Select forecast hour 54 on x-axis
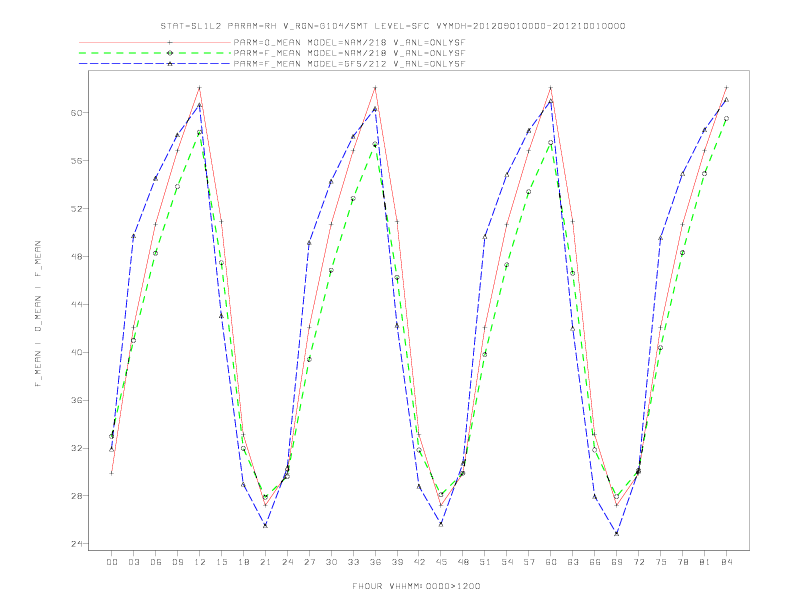The image size is (792, 612). click(x=507, y=562)
